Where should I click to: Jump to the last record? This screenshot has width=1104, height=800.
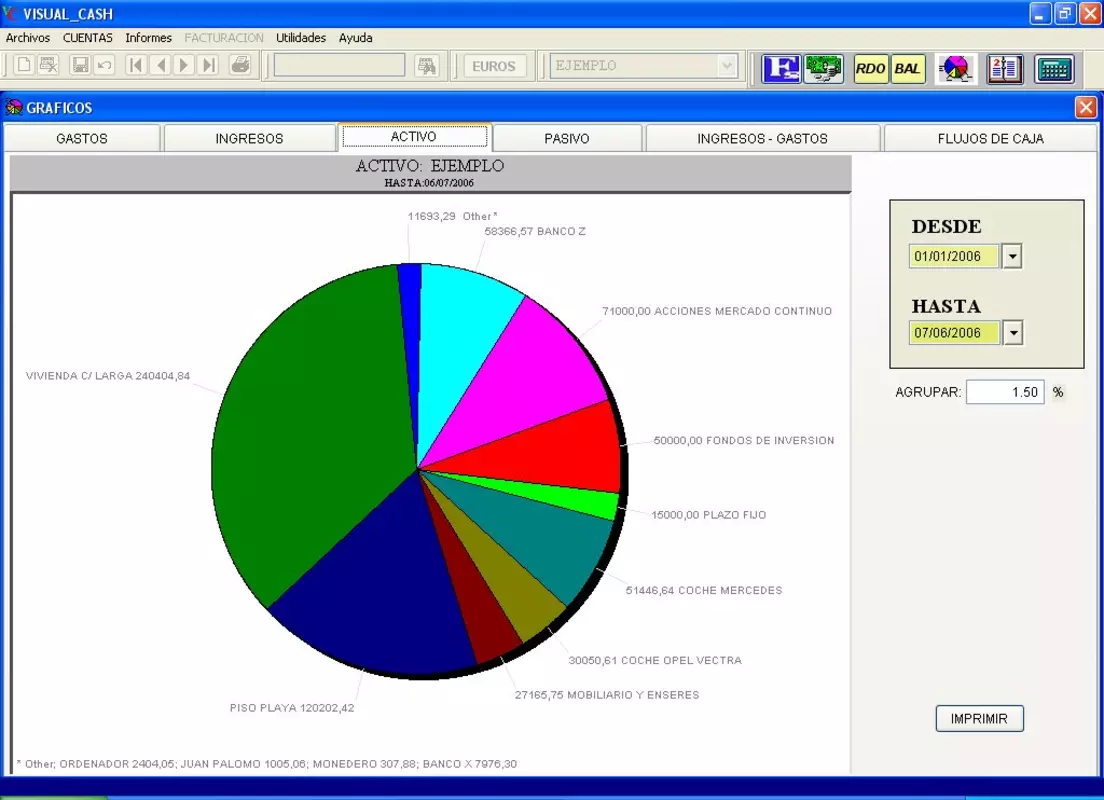click(208, 65)
